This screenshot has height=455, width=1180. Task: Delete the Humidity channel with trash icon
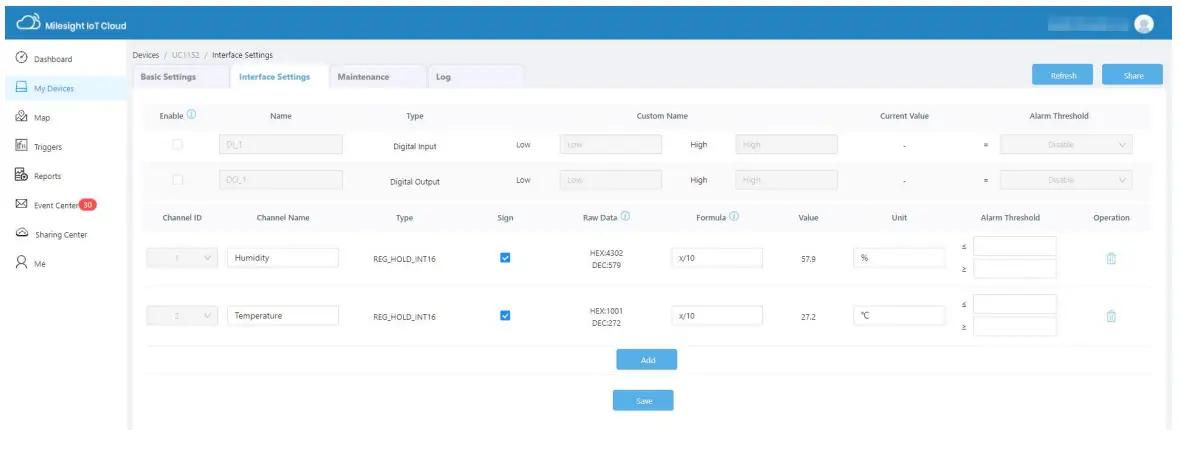[x=1111, y=258]
